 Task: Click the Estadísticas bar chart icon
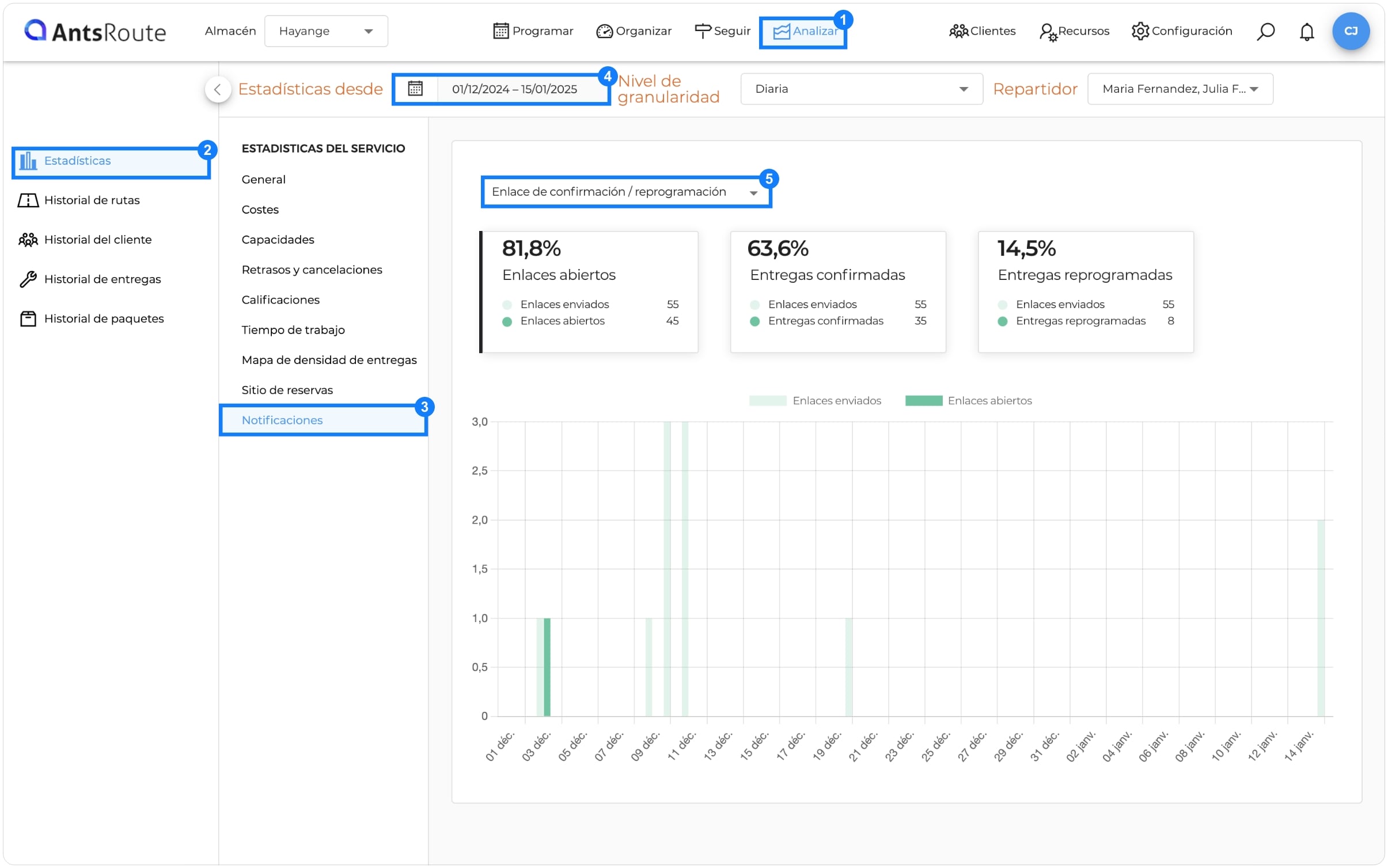tap(28, 161)
